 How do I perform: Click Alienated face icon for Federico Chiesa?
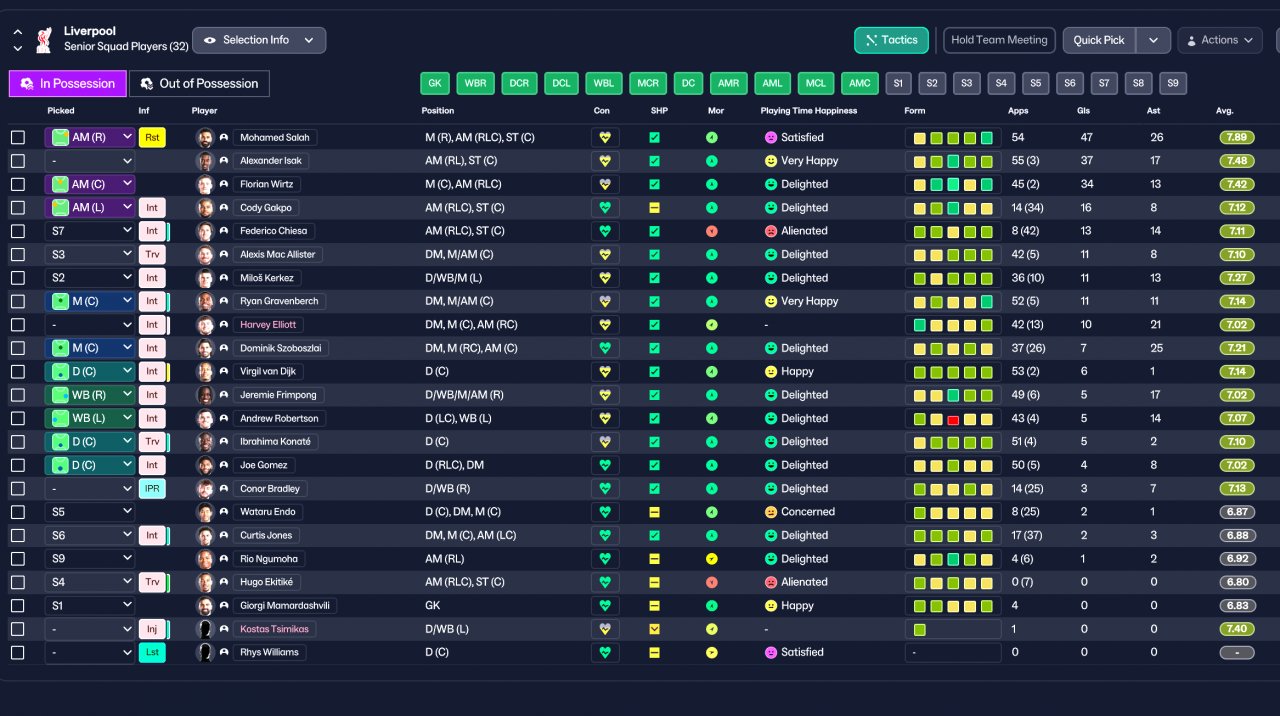click(x=771, y=231)
